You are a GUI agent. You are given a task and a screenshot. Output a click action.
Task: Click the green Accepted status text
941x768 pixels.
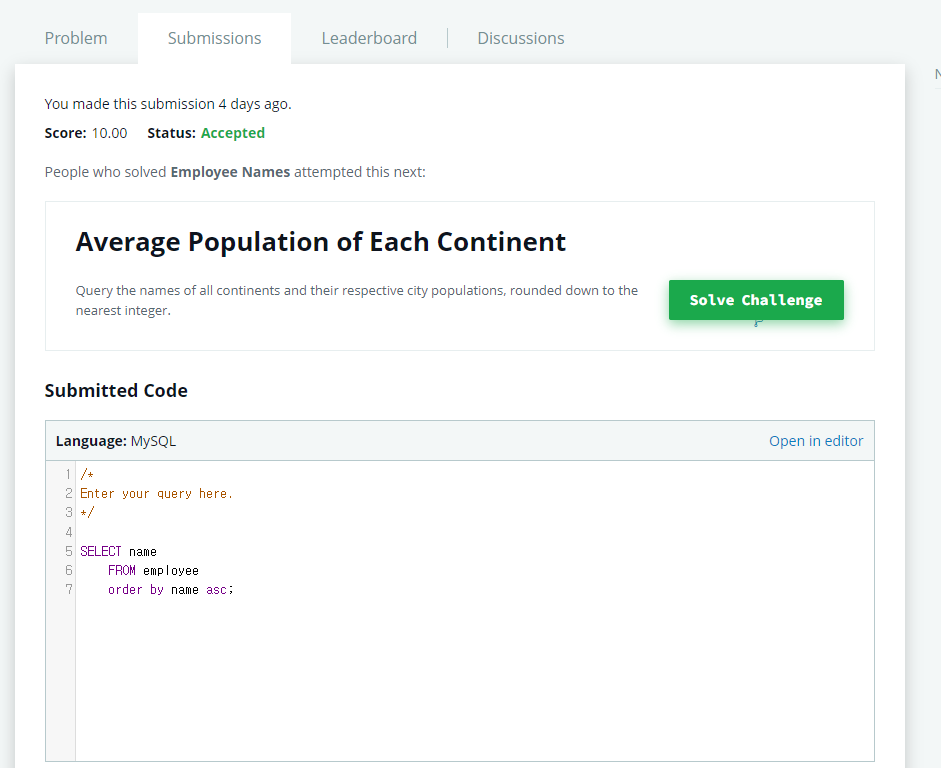coord(233,133)
